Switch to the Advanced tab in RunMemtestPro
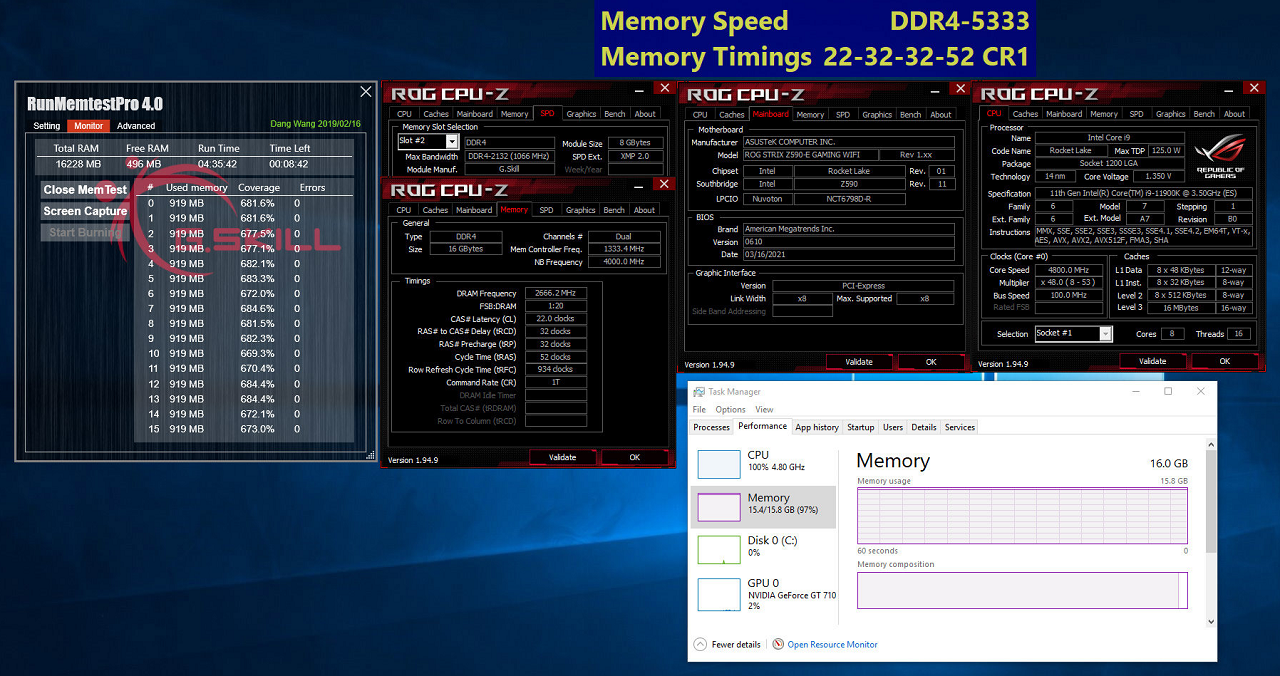 [136, 126]
